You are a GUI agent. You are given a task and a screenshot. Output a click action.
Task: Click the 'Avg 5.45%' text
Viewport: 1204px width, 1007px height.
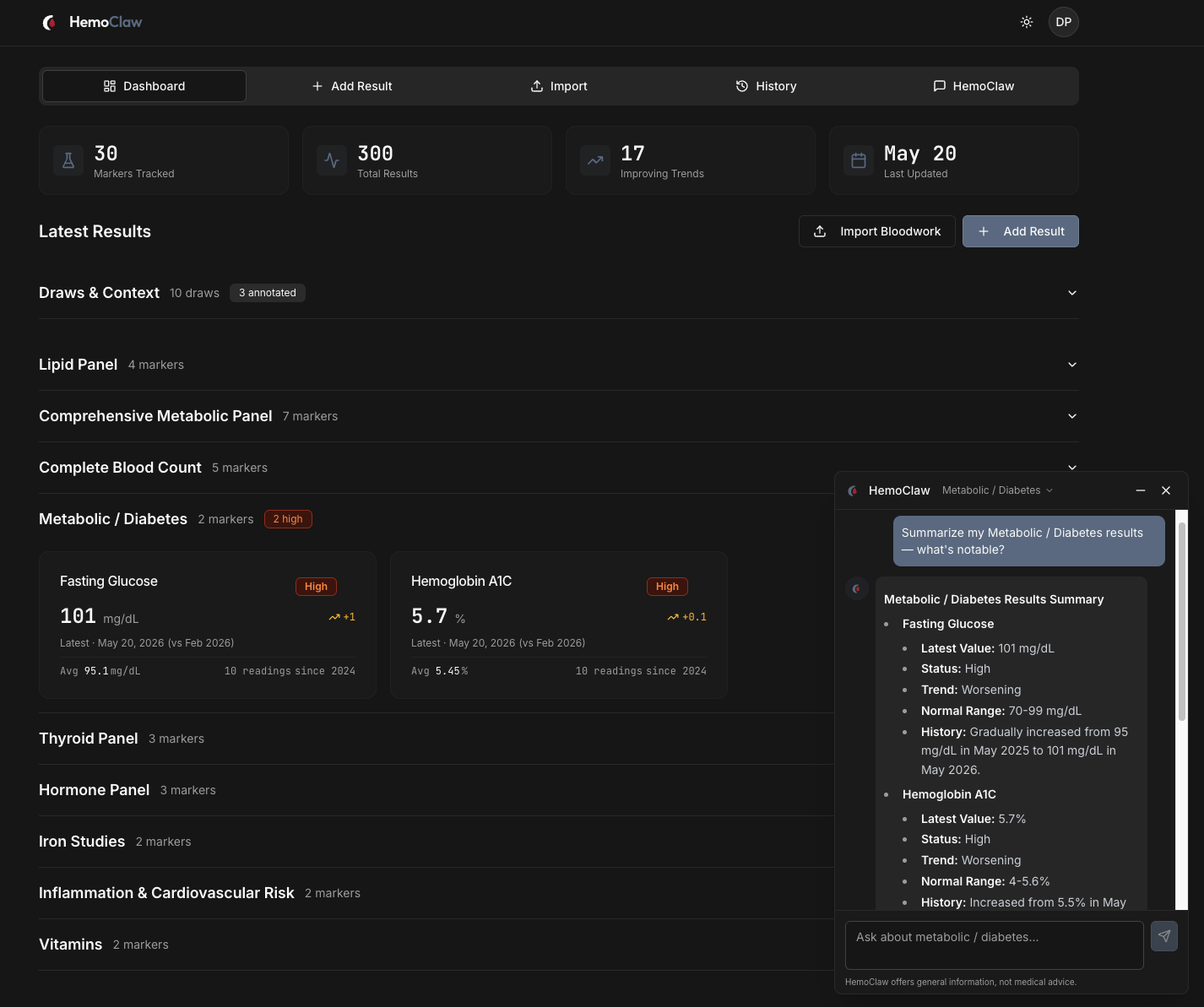point(439,671)
